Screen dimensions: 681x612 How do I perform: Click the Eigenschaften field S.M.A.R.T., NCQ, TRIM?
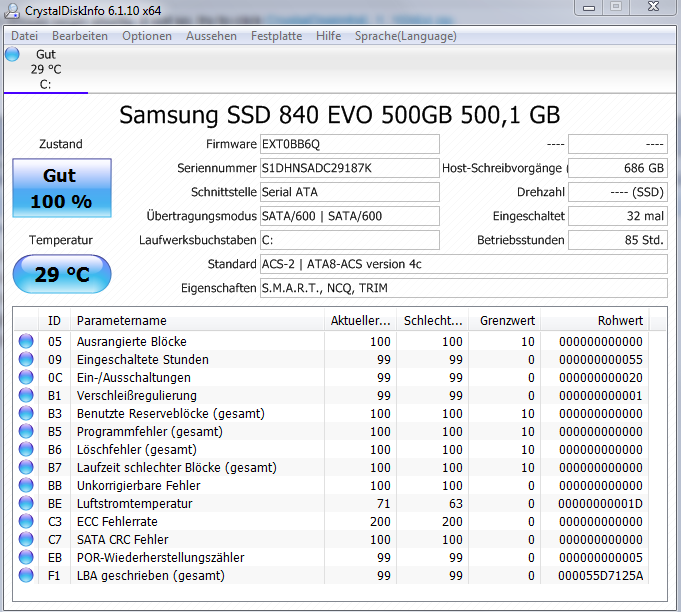tap(463, 288)
